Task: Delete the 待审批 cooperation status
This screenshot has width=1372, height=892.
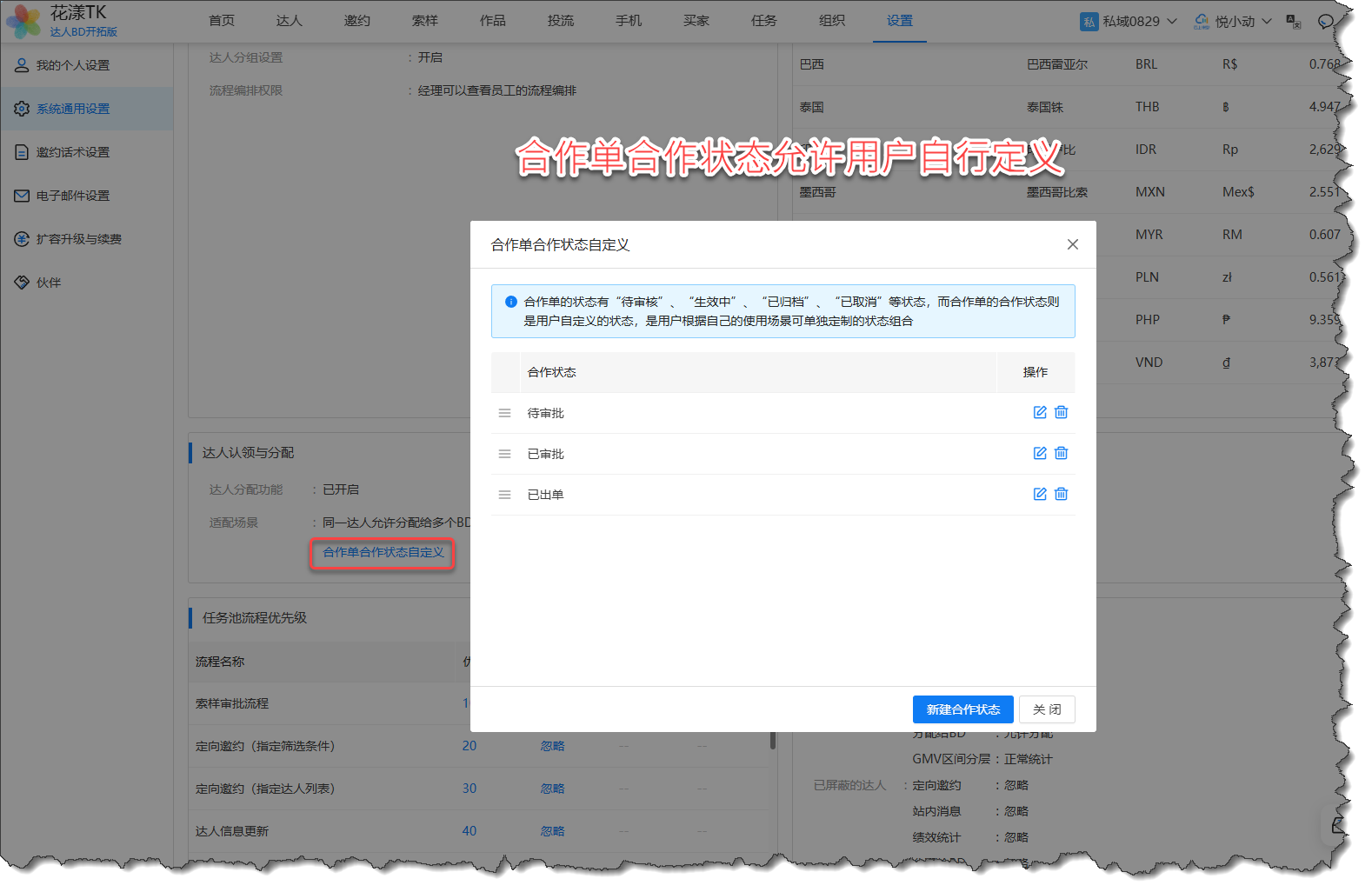Action: [1061, 412]
